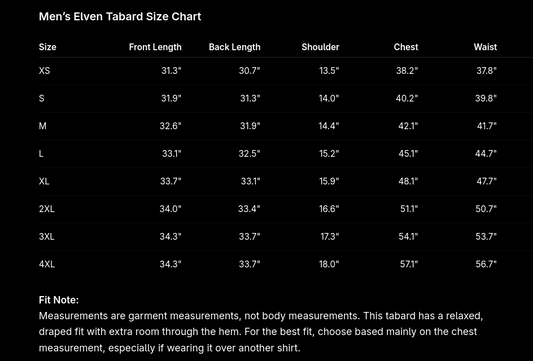Click the Back Length column header
Viewport: 533px width, 361px height.
pos(235,47)
